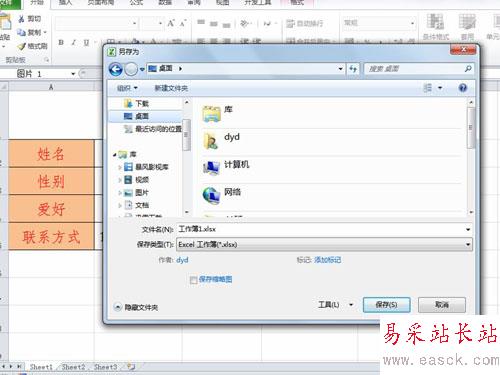
Task: Click the search magnifier icon in dialog
Action: coord(468,69)
